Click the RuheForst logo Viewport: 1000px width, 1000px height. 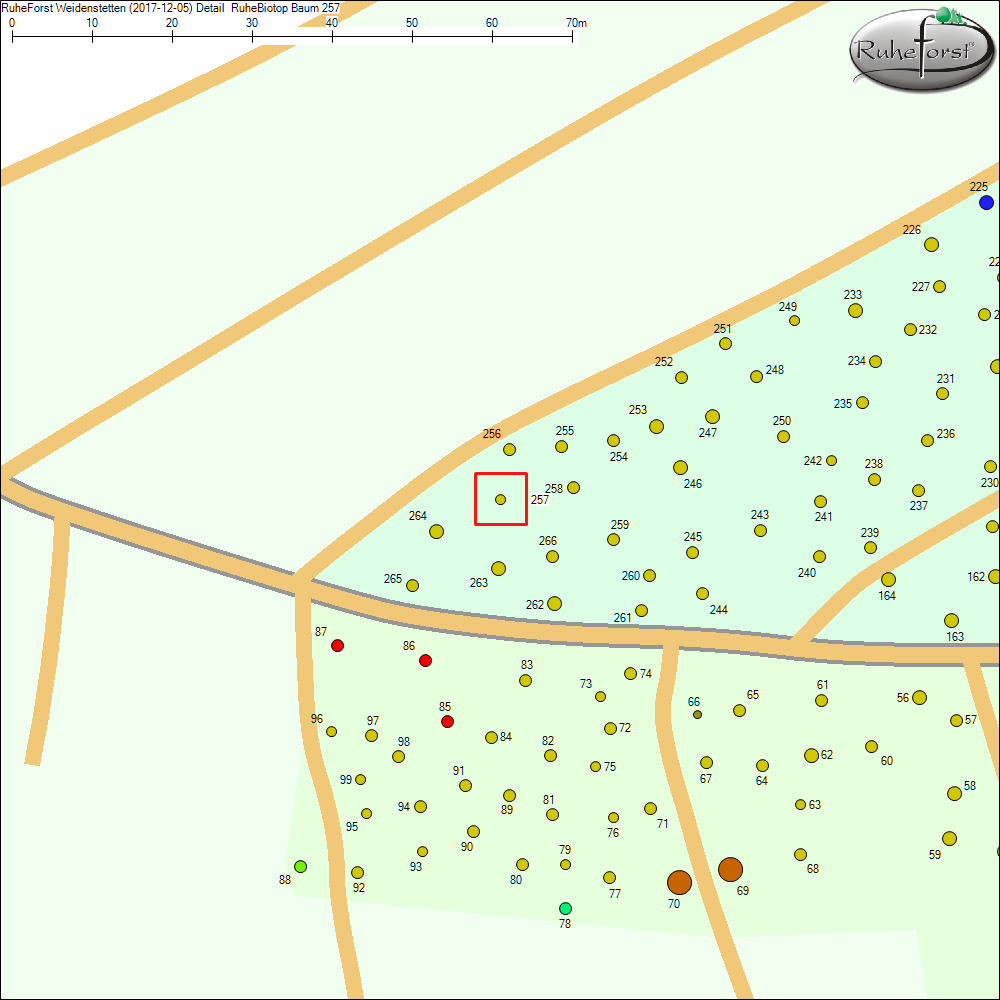920,50
